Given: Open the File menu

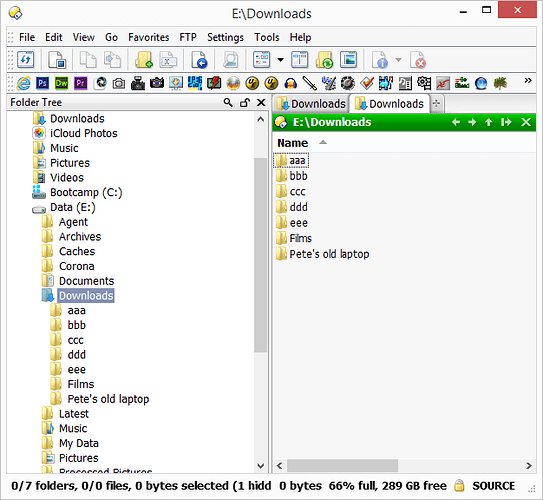Looking at the screenshot, I should pos(27,37).
